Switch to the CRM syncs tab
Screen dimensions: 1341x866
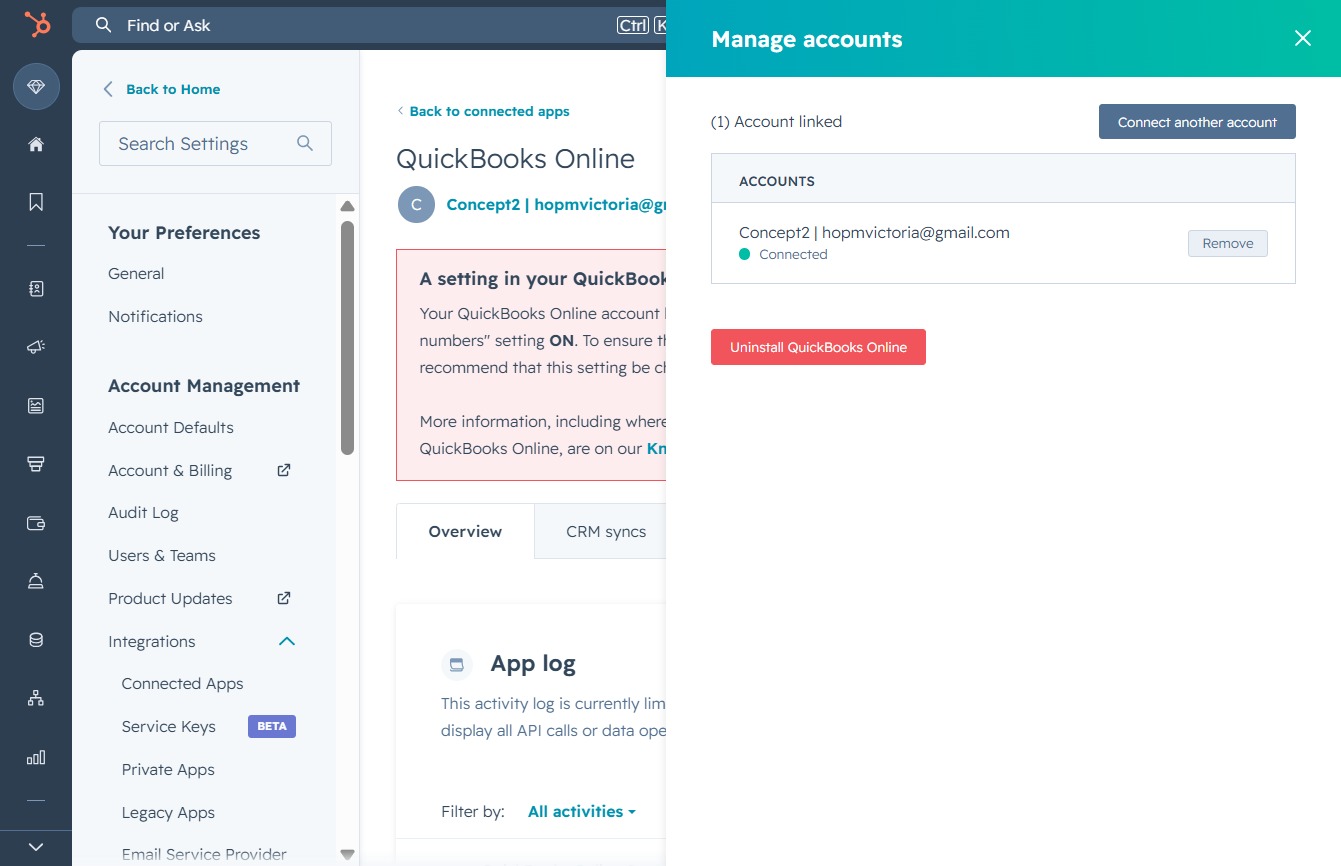click(x=606, y=531)
